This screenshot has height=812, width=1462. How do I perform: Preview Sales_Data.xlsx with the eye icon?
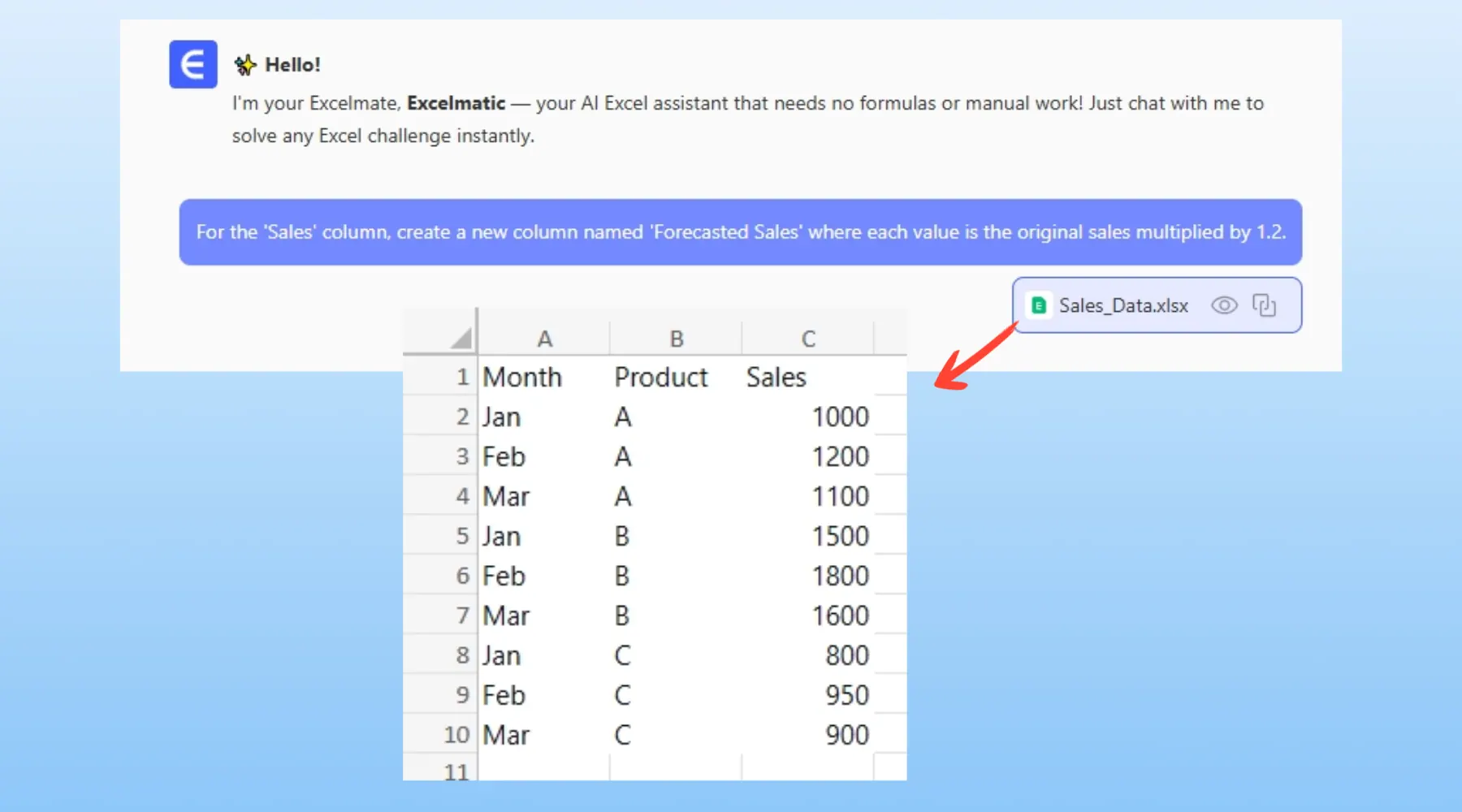(1224, 305)
